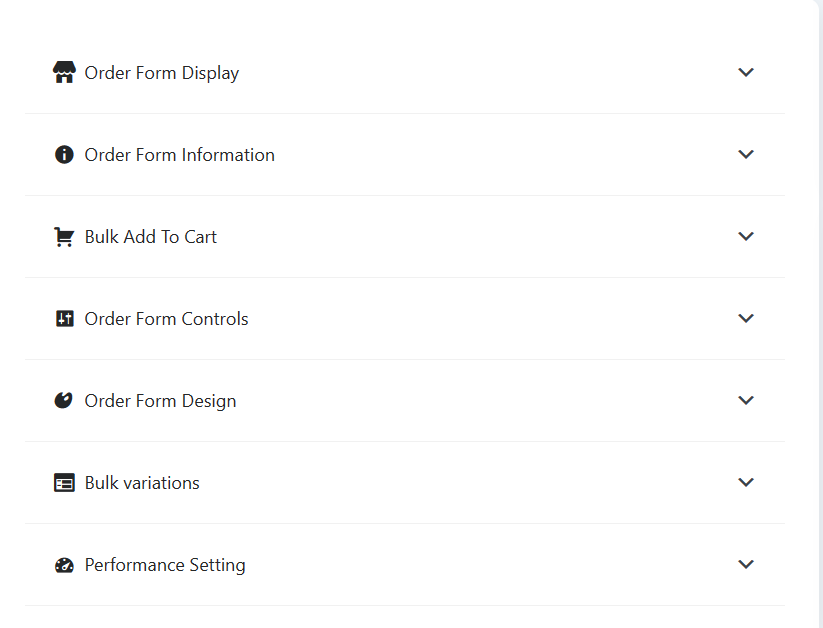Open the Order Form Controls label
This screenshot has height=628, width=823.
(x=166, y=319)
